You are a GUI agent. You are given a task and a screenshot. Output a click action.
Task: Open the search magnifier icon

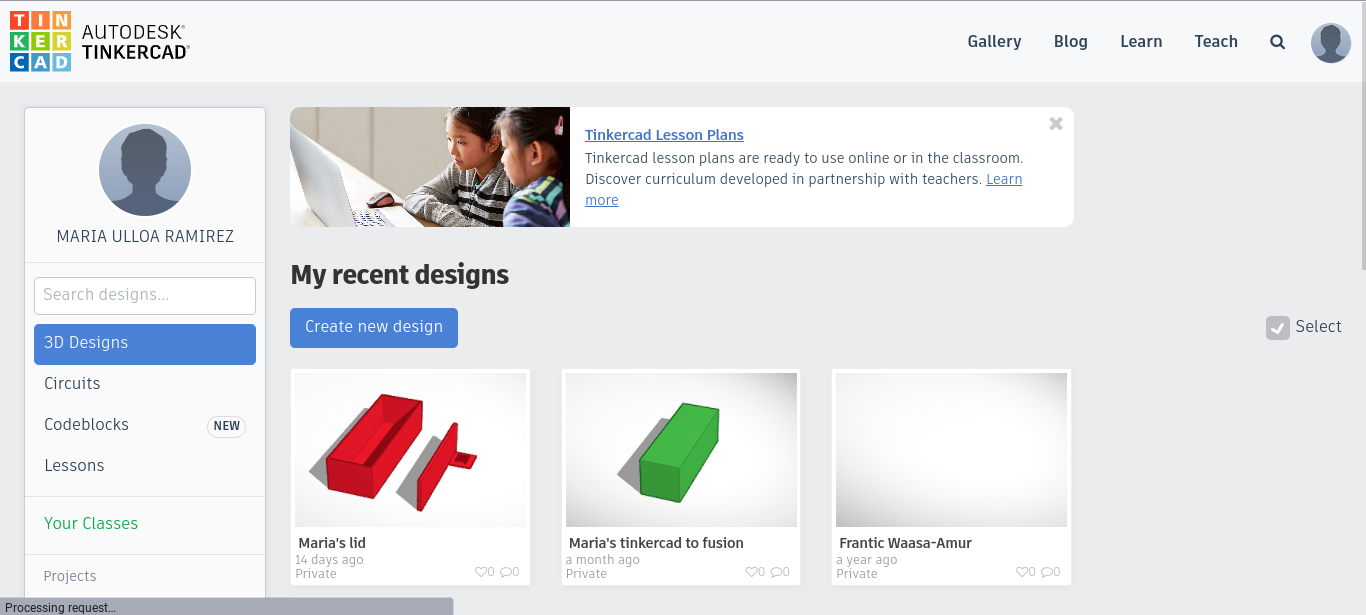coord(1277,42)
